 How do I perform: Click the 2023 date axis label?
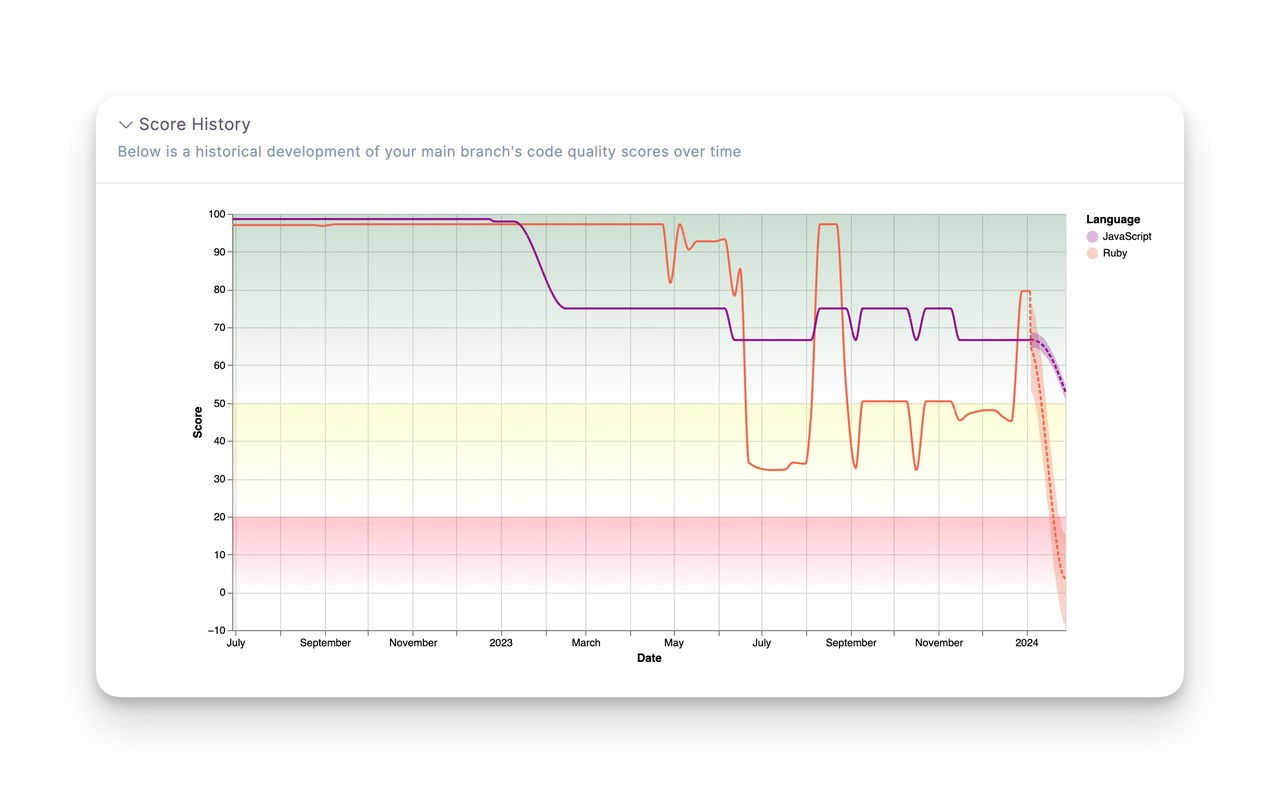501,643
